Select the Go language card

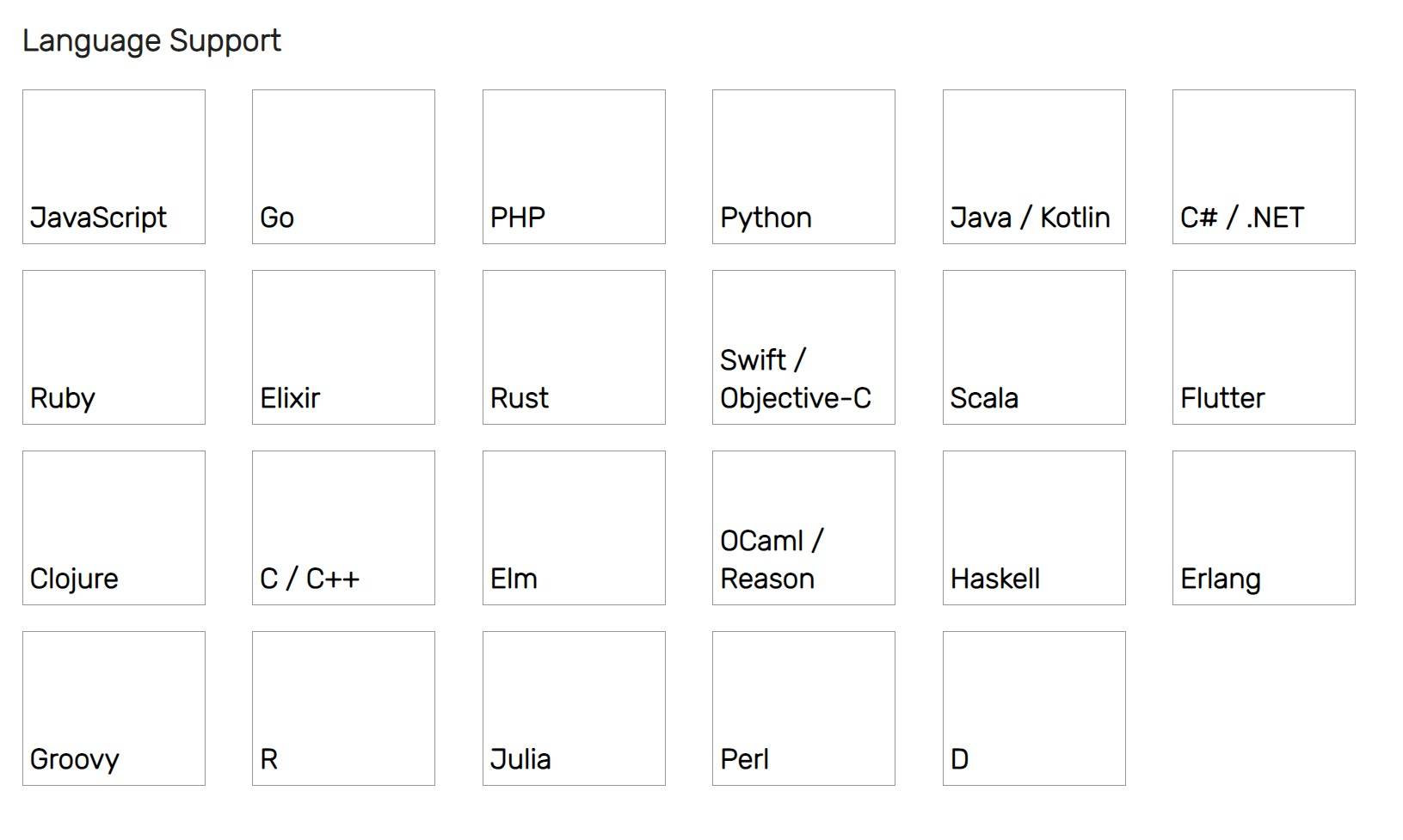(x=343, y=167)
